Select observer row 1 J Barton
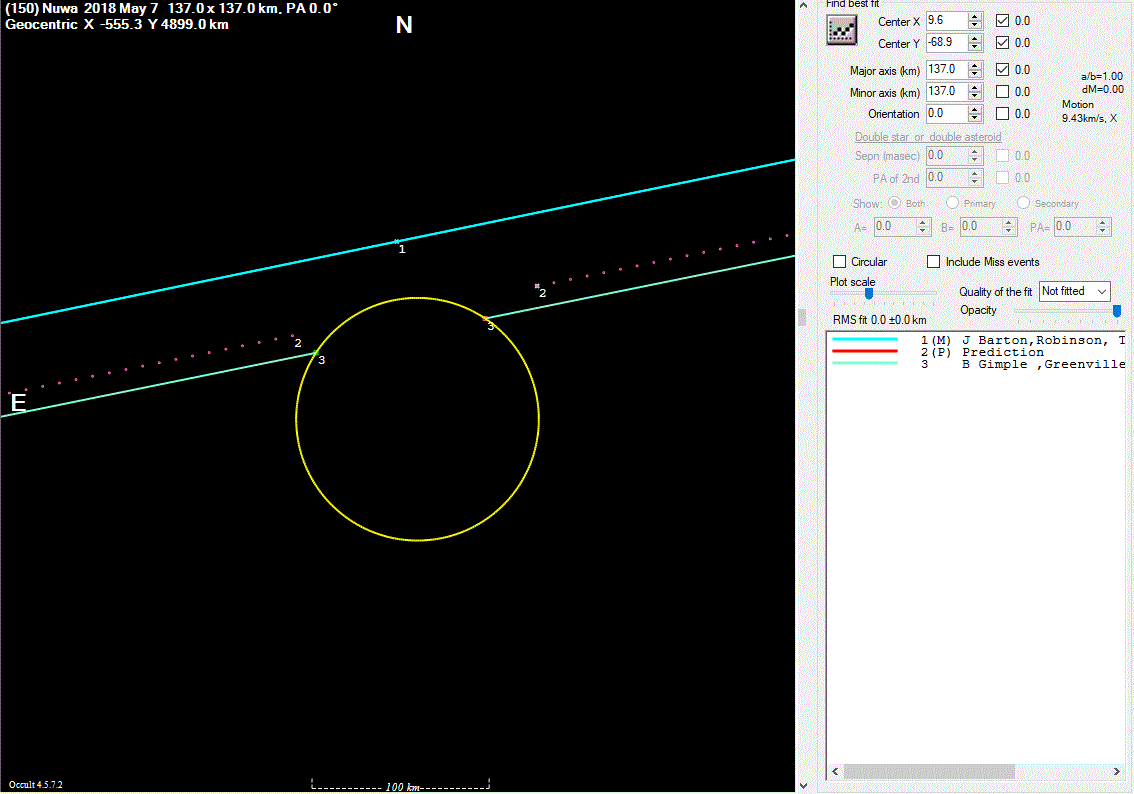The width and height of the screenshot is (1134, 794). pyautogui.click(x=976, y=340)
